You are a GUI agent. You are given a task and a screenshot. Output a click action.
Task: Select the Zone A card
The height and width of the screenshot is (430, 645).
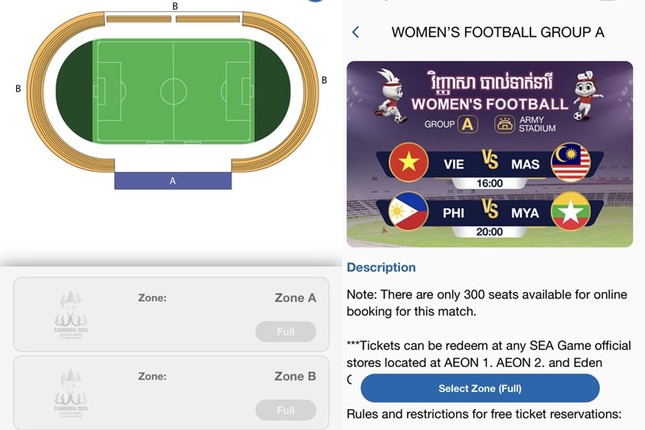[170, 314]
